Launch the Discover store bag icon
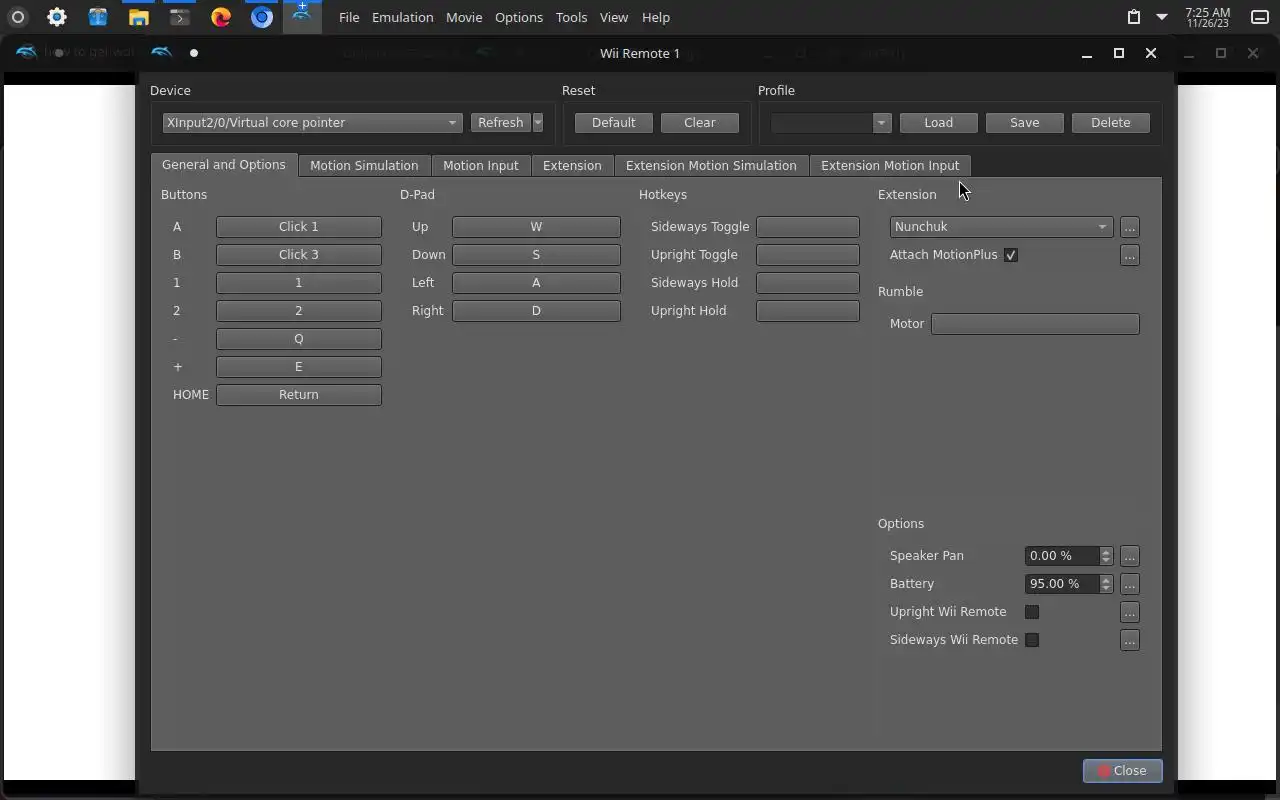This screenshot has height=800, width=1280. pos(97,17)
